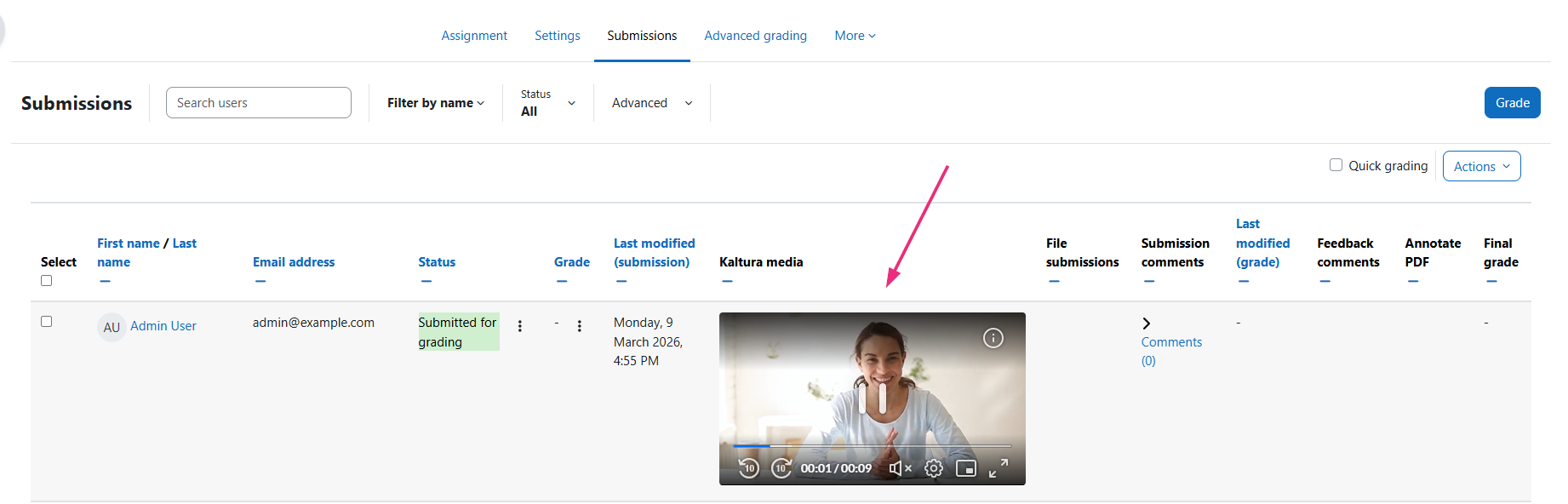Sort by Email address column

[294, 262]
